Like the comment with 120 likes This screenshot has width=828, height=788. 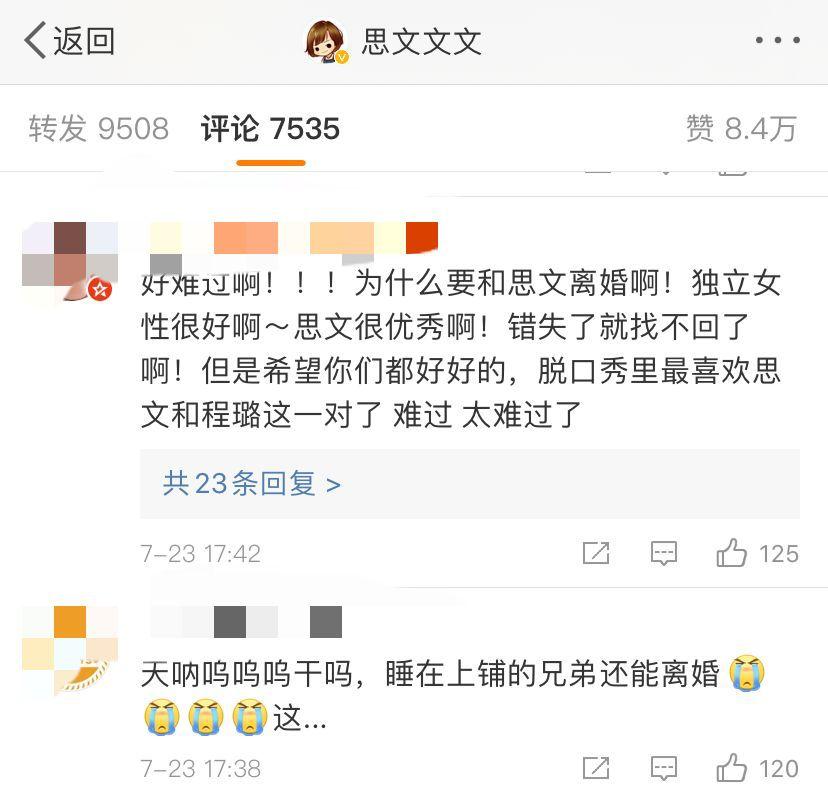[x=757, y=768]
